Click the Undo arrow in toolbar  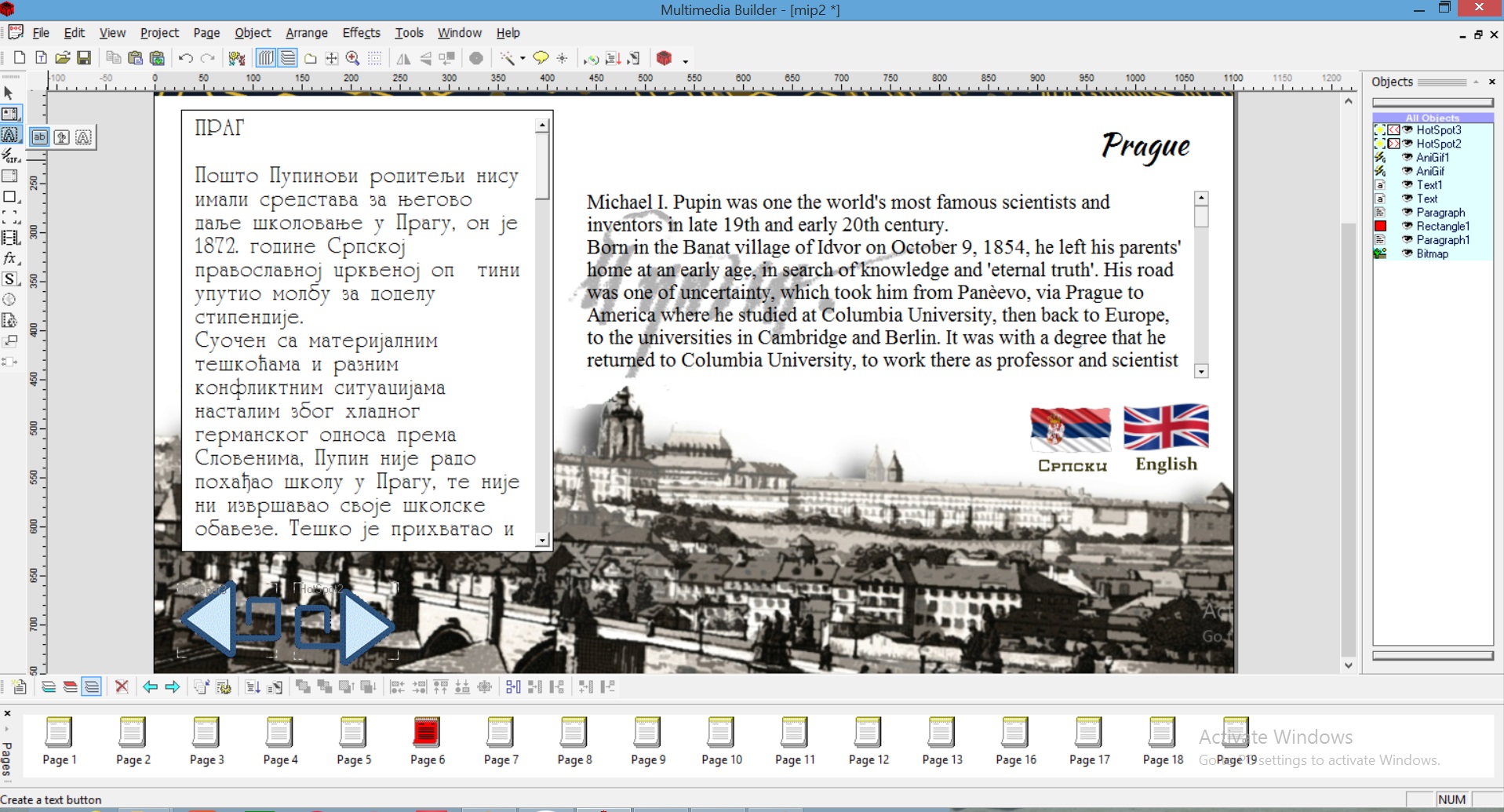(x=185, y=58)
